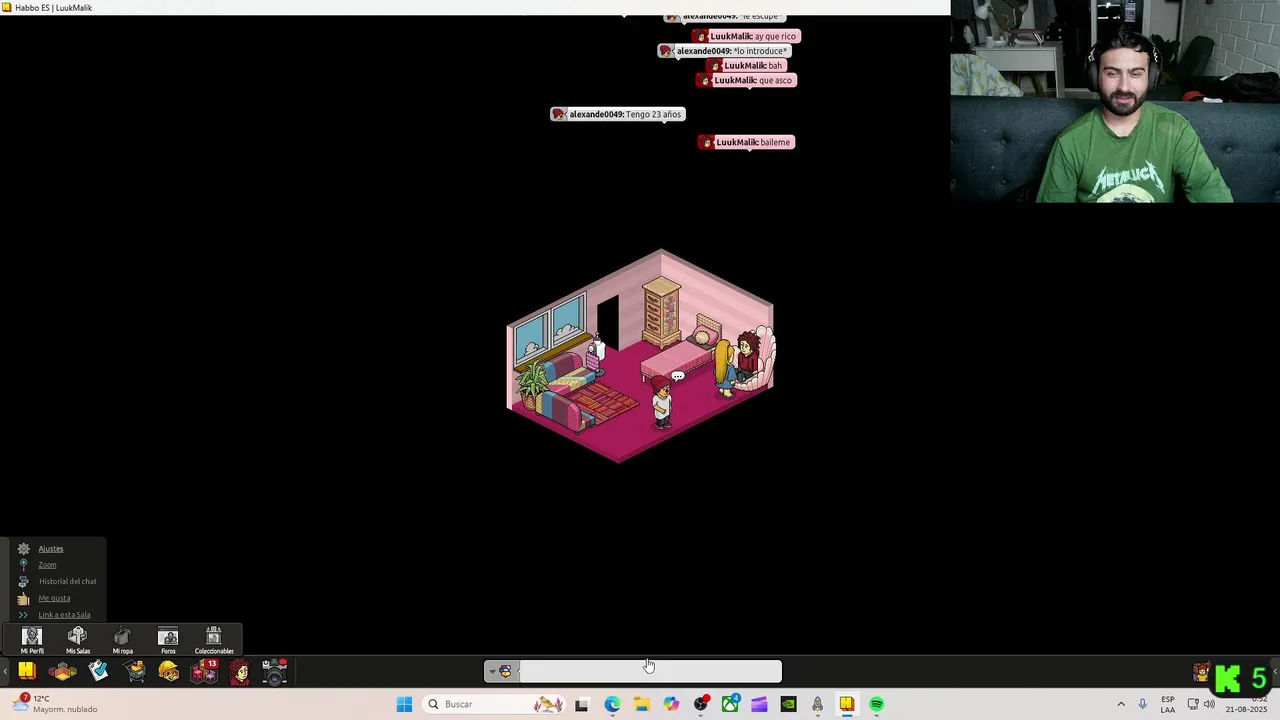Click alexande0049's 'Tengo 23 años' chat bubble
The height and width of the screenshot is (720, 1280).
coord(617,114)
